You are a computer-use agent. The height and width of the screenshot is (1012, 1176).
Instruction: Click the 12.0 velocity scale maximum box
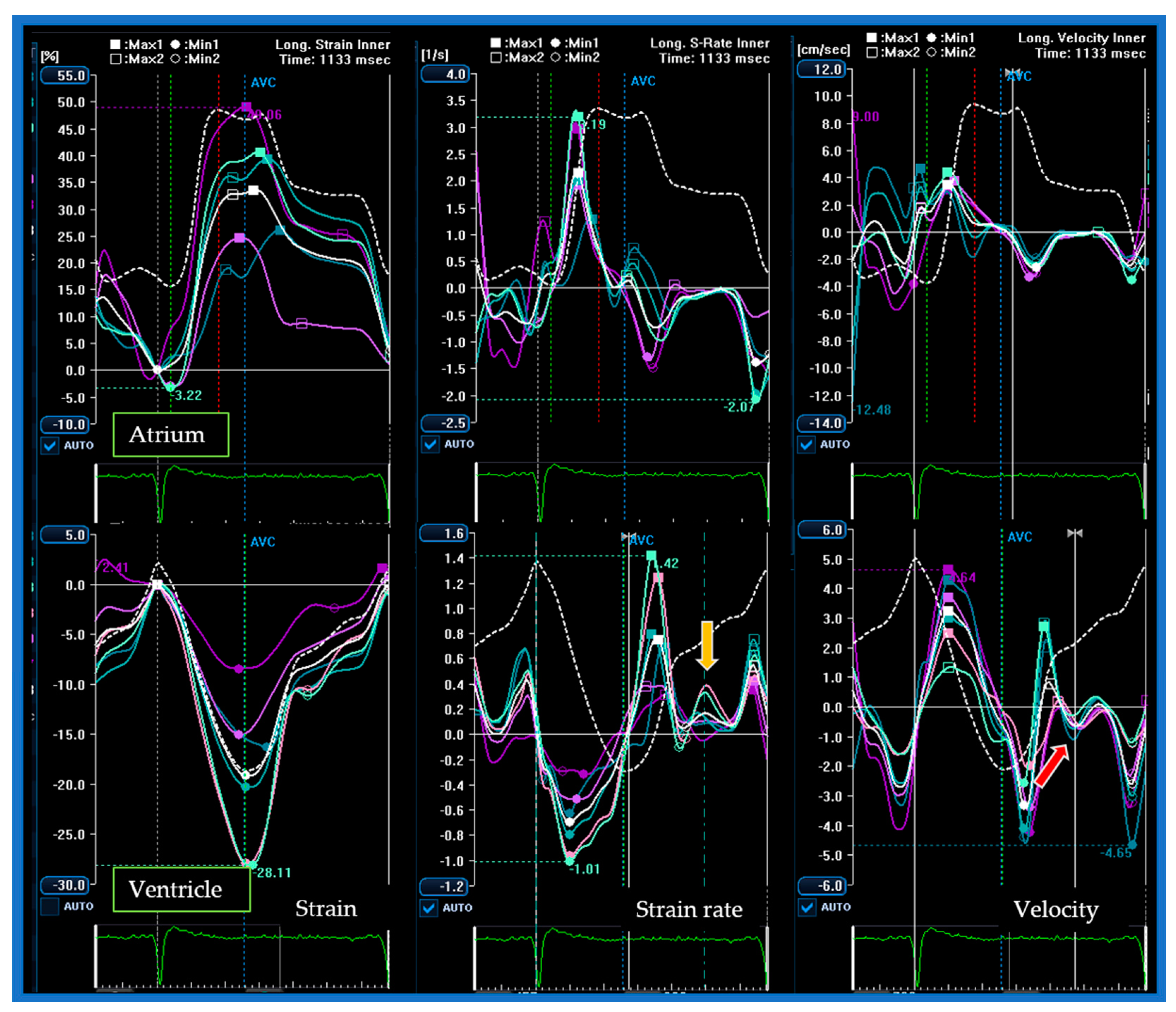pyautogui.click(x=821, y=69)
